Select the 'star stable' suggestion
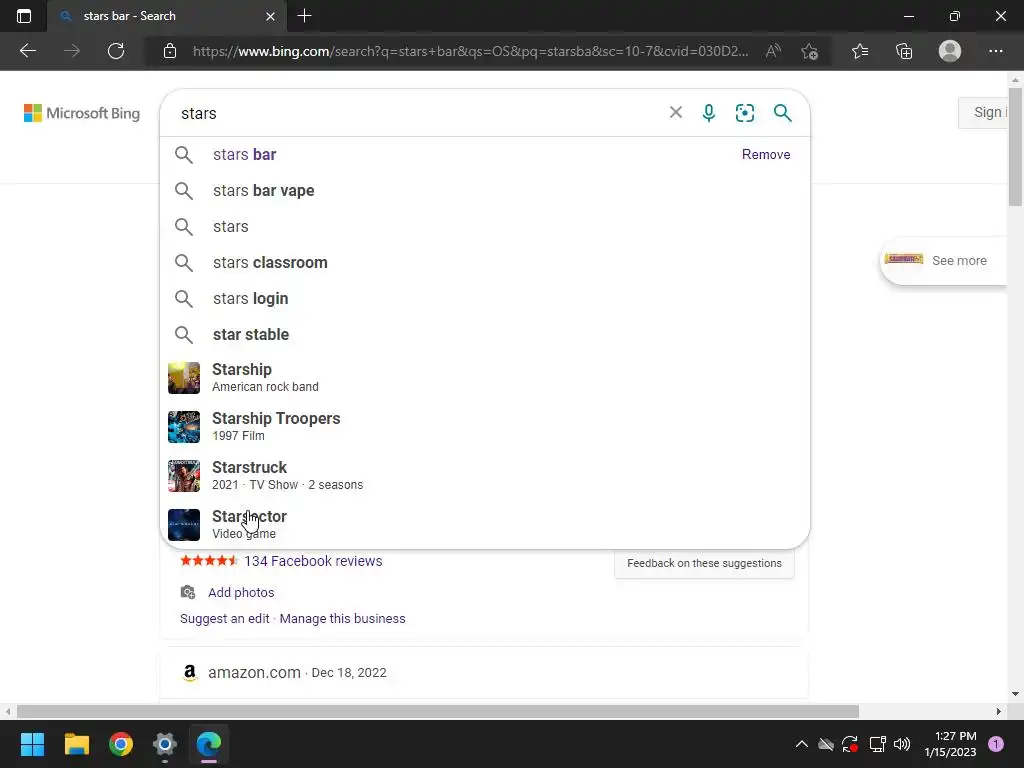Image resolution: width=1024 pixels, height=768 pixels. [x=485, y=334]
